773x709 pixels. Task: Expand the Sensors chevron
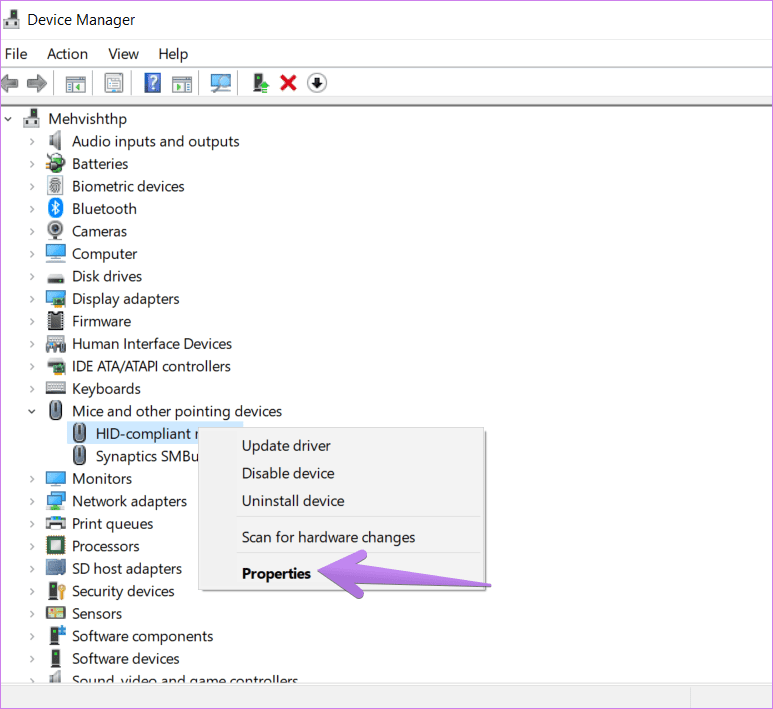(x=32, y=613)
